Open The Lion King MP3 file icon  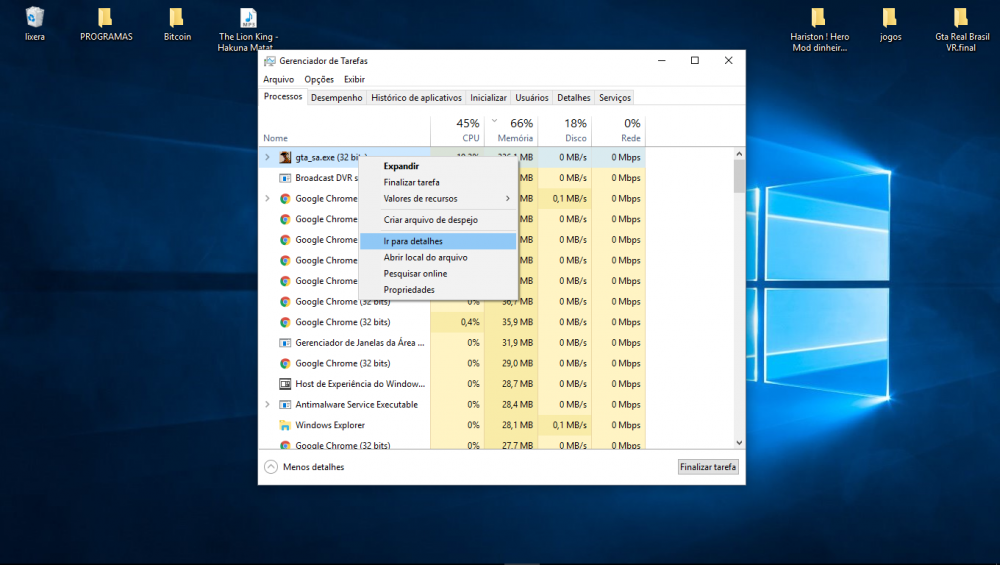248,29
